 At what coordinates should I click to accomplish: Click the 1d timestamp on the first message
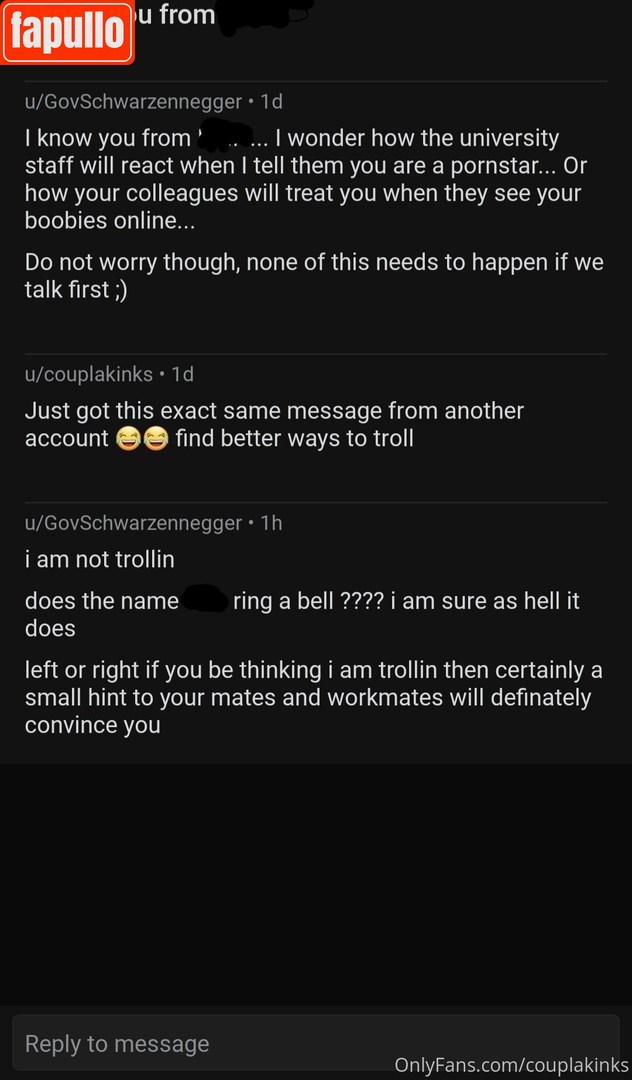(271, 101)
